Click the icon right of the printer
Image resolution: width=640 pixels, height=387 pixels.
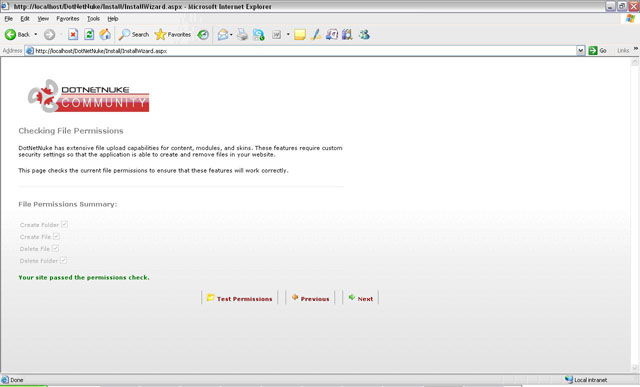click(x=258, y=35)
